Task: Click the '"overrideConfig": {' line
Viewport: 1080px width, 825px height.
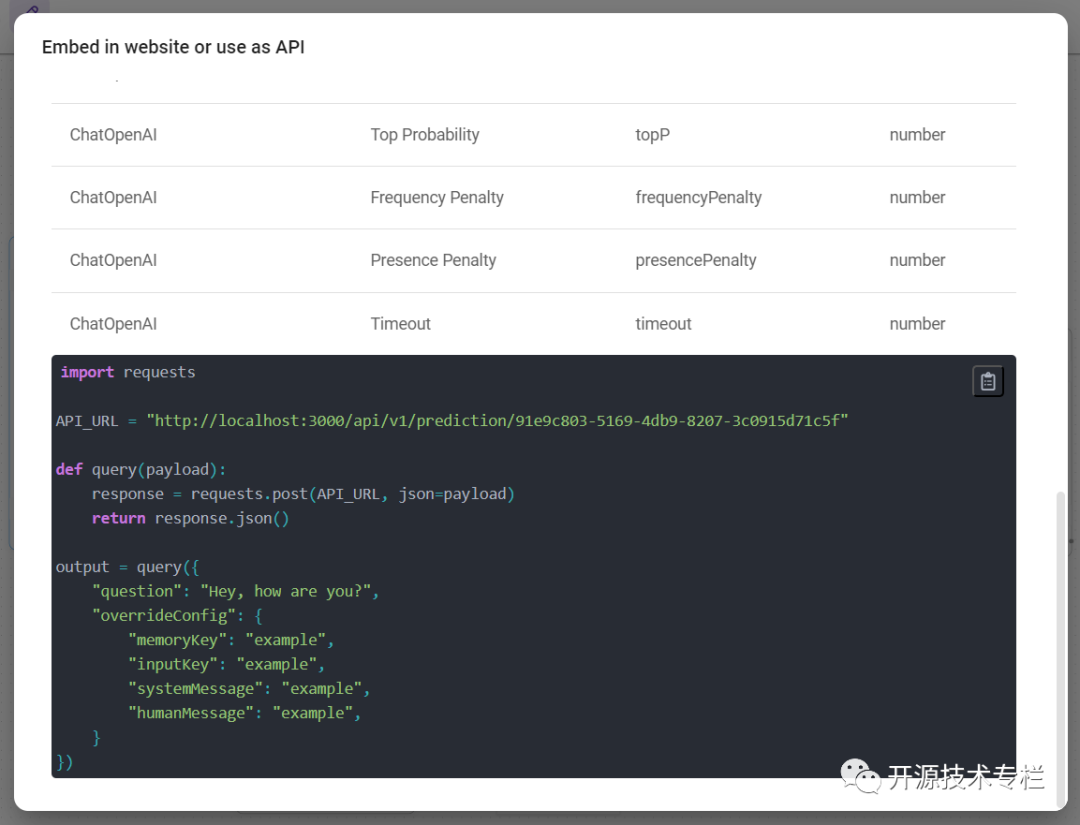Action: click(177, 616)
